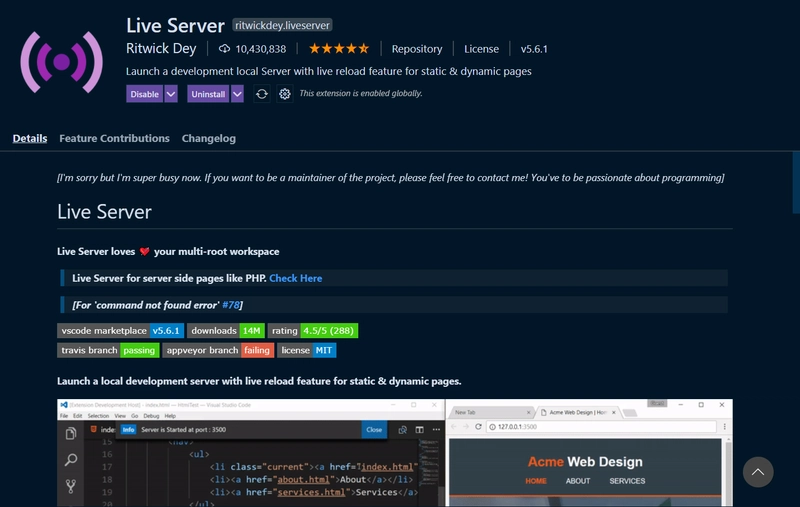Click the travis branch passing badge
The height and width of the screenshot is (507, 800).
click(x=108, y=350)
